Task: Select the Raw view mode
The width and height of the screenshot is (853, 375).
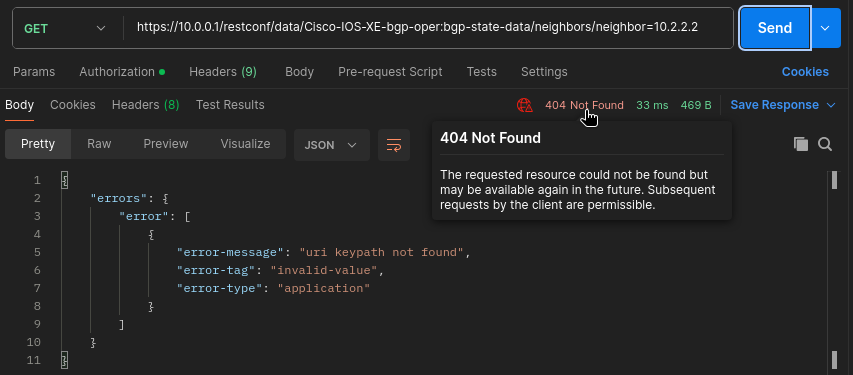Action: tap(99, 144)
